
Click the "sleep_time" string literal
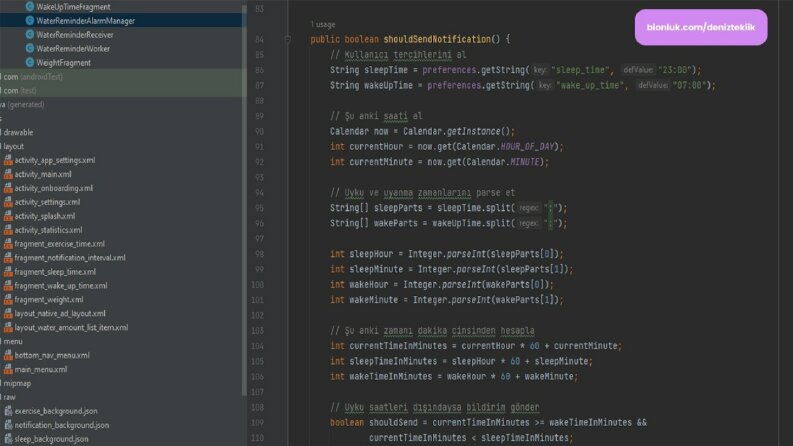point(582,70)
